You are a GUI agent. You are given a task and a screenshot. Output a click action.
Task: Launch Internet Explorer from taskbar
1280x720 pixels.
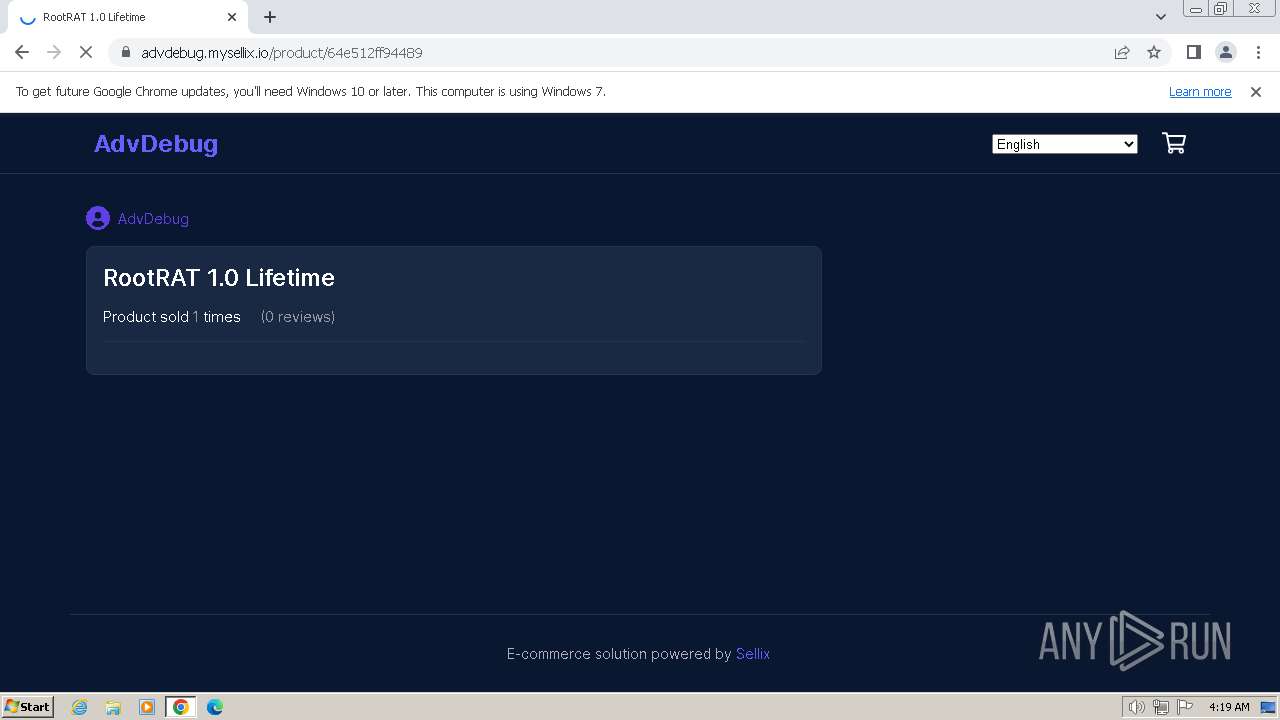click(79, 707)
